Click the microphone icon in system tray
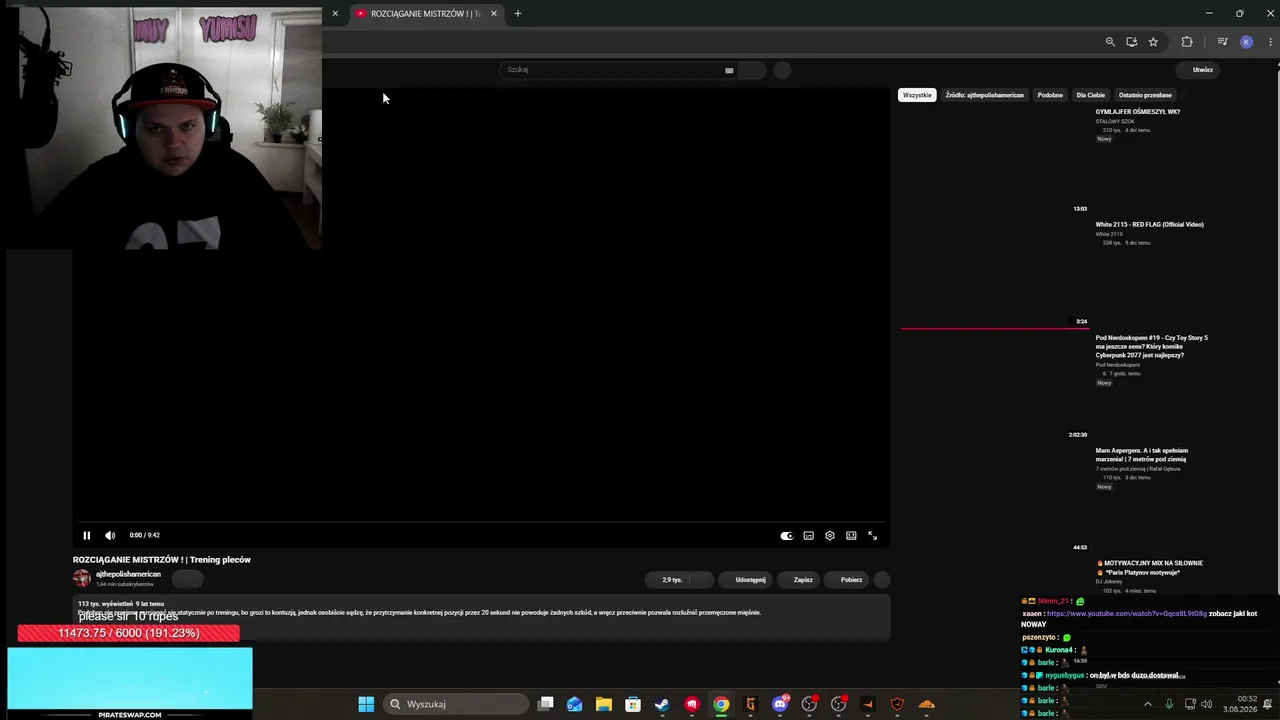 (1169, 704)
